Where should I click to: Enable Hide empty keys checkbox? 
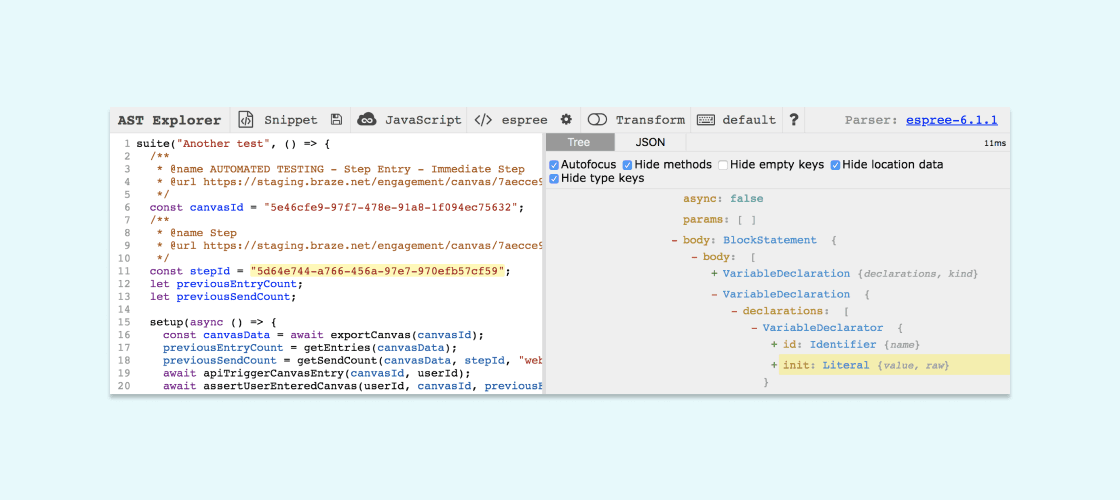pos(722,165)
